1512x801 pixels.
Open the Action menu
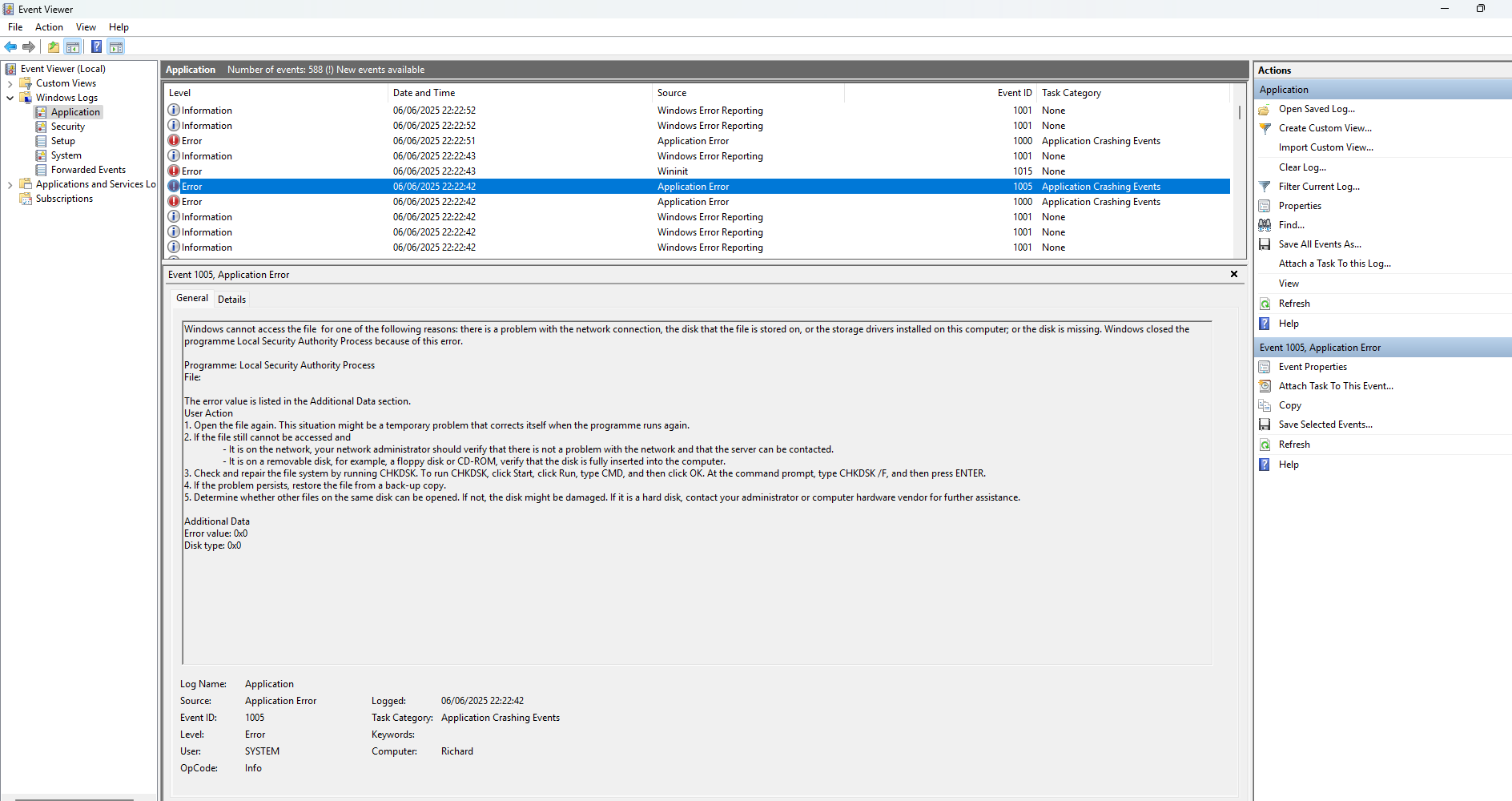(x=49, y=27)
